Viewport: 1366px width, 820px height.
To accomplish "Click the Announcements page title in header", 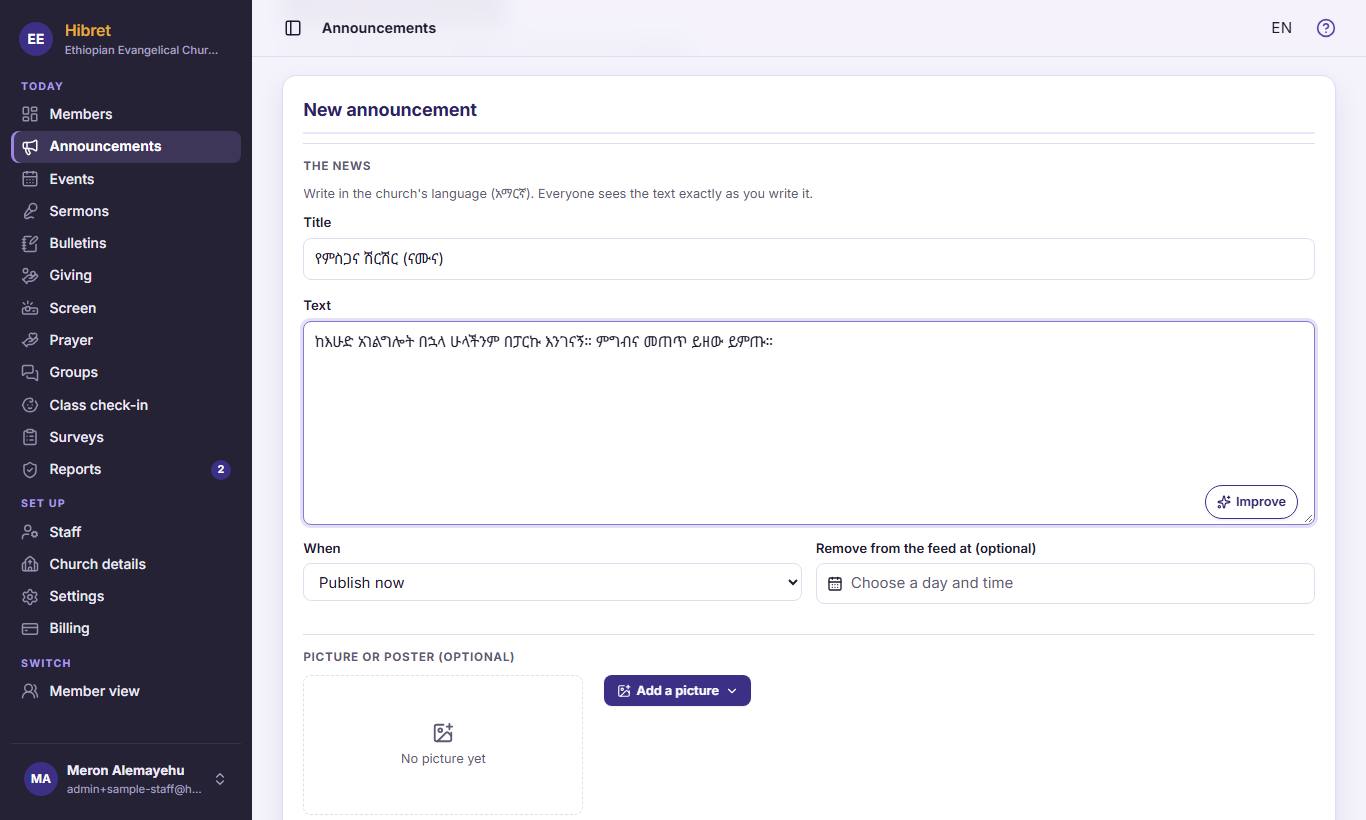I will coord(379,28).
